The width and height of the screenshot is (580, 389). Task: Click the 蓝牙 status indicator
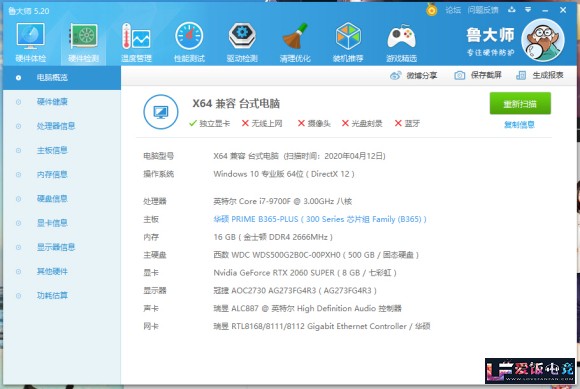407,124
